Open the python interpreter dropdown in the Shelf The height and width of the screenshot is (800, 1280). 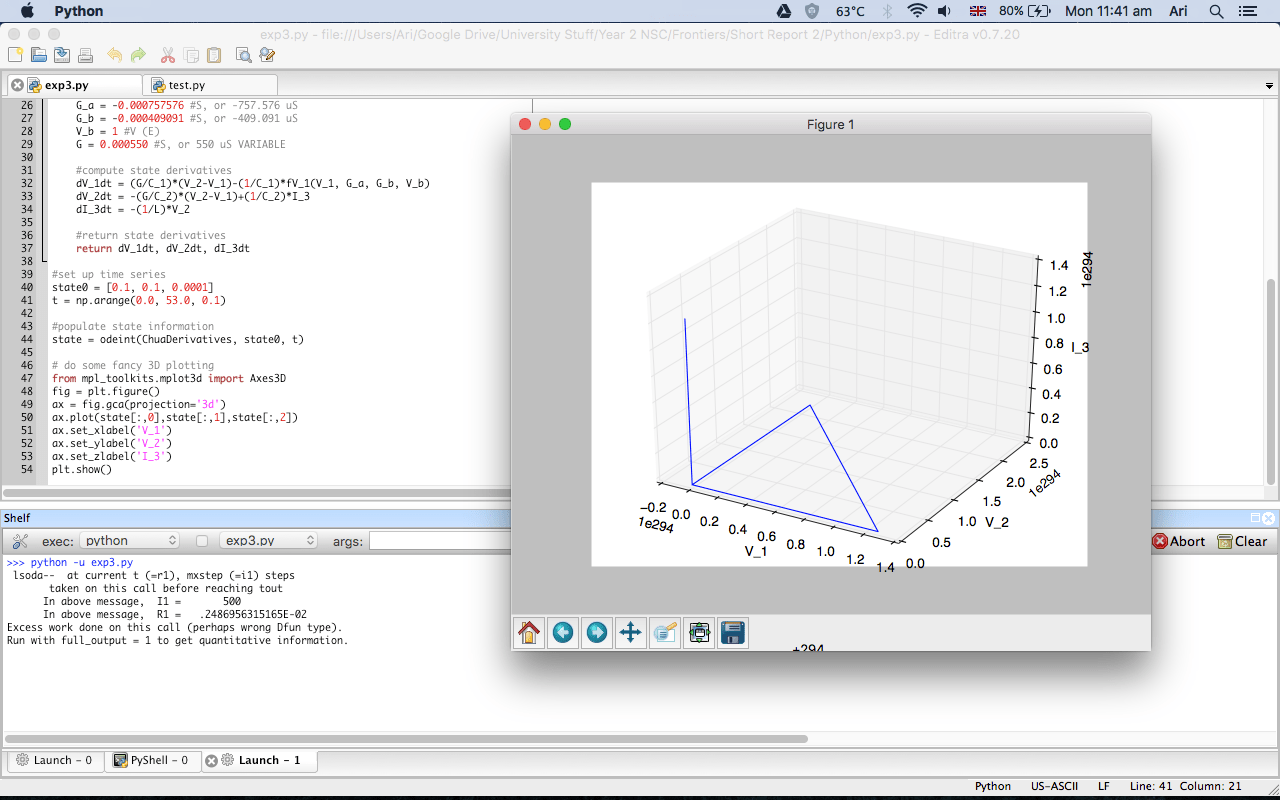[130, 540]
